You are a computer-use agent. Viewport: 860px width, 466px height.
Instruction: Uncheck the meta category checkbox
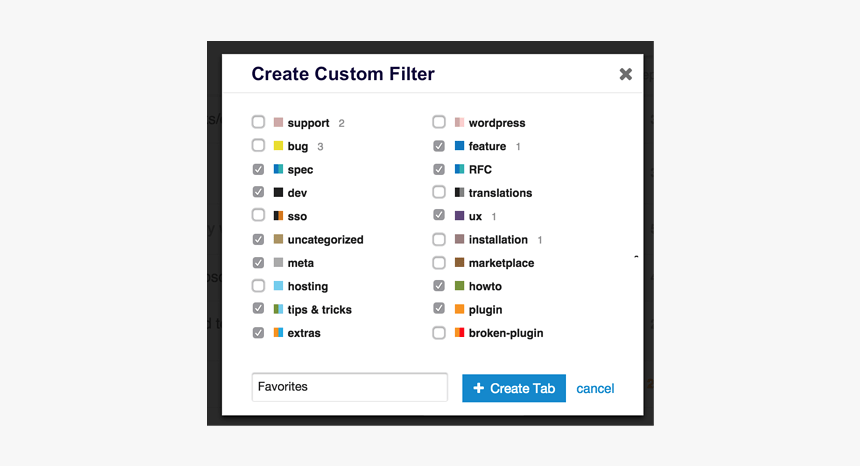tap(258, 263)
